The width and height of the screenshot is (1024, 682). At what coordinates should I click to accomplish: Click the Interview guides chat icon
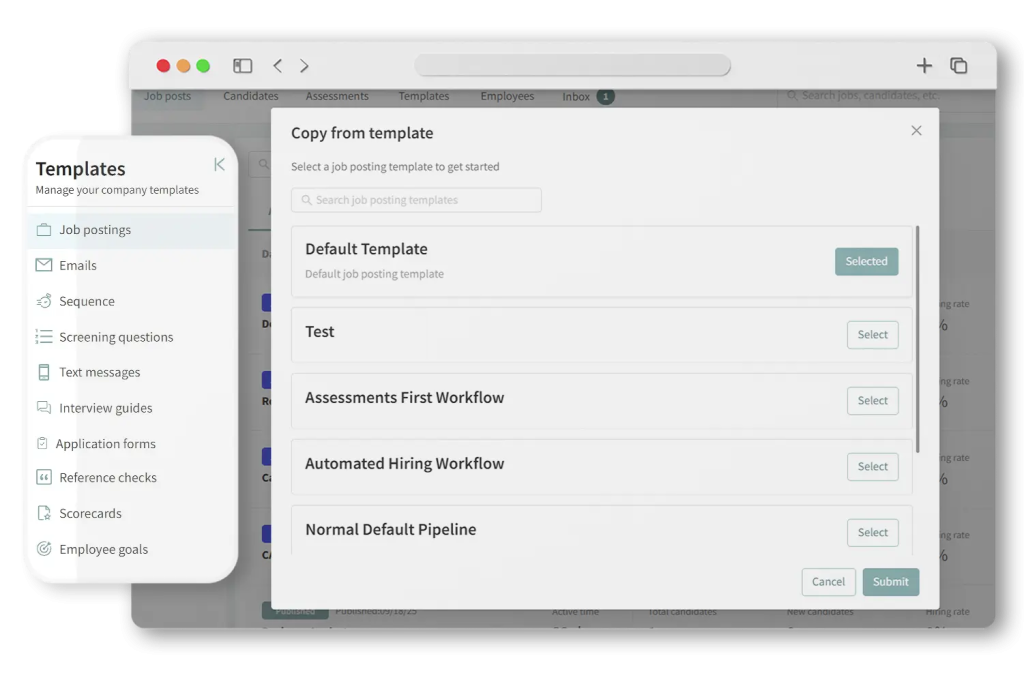click(44, 408)
